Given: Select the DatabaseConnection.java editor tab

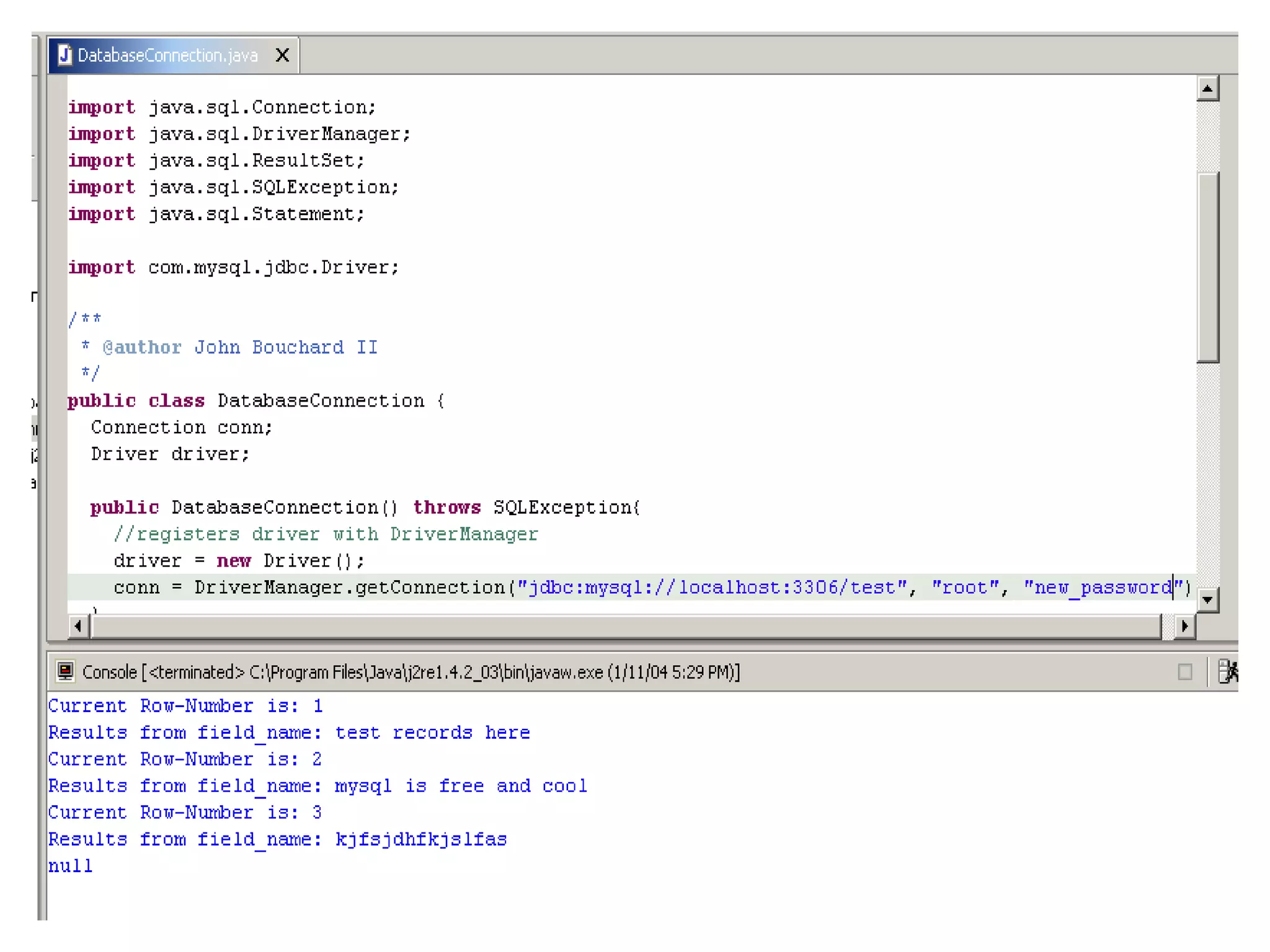Looking at the screenshot, I should (167, 56).
